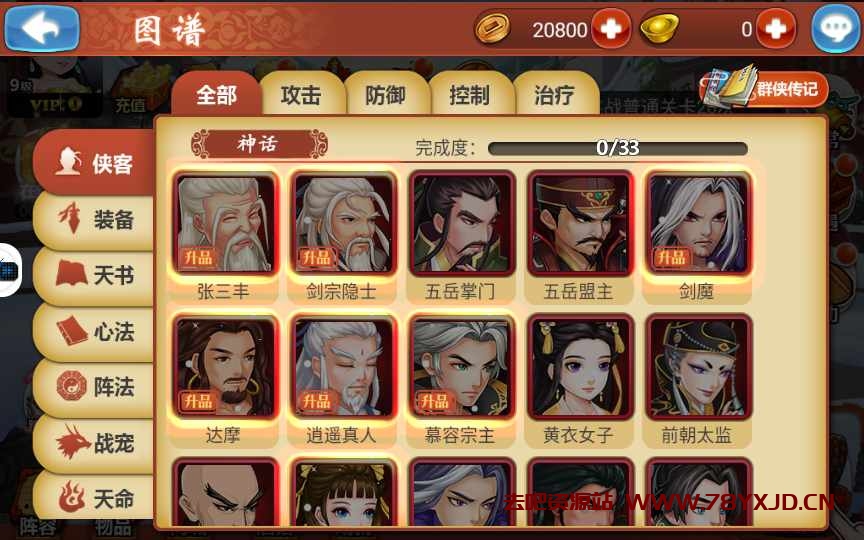The image size is (864, 540).
Task: Click the 完成度 progress bar
Action: pyautogui.click(x=618, y=148)
